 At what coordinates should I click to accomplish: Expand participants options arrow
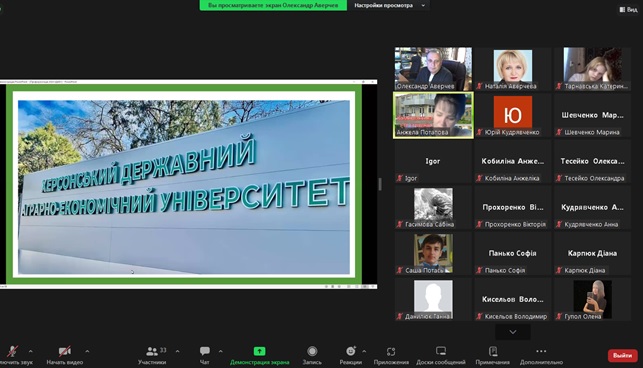click(x=177, y=352)
